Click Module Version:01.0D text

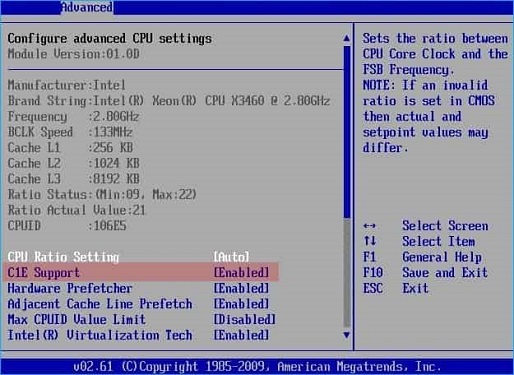73,54
